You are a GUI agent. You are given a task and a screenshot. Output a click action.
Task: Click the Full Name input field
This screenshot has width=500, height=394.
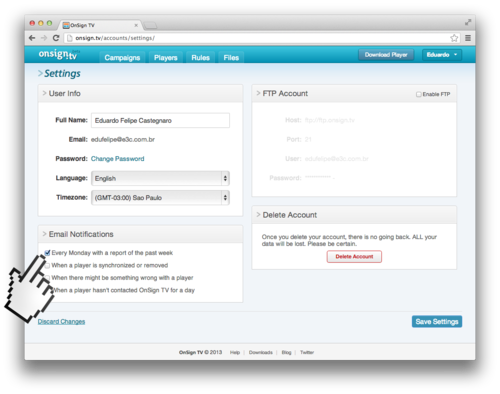pyautogui.click(x=160, y=120)
